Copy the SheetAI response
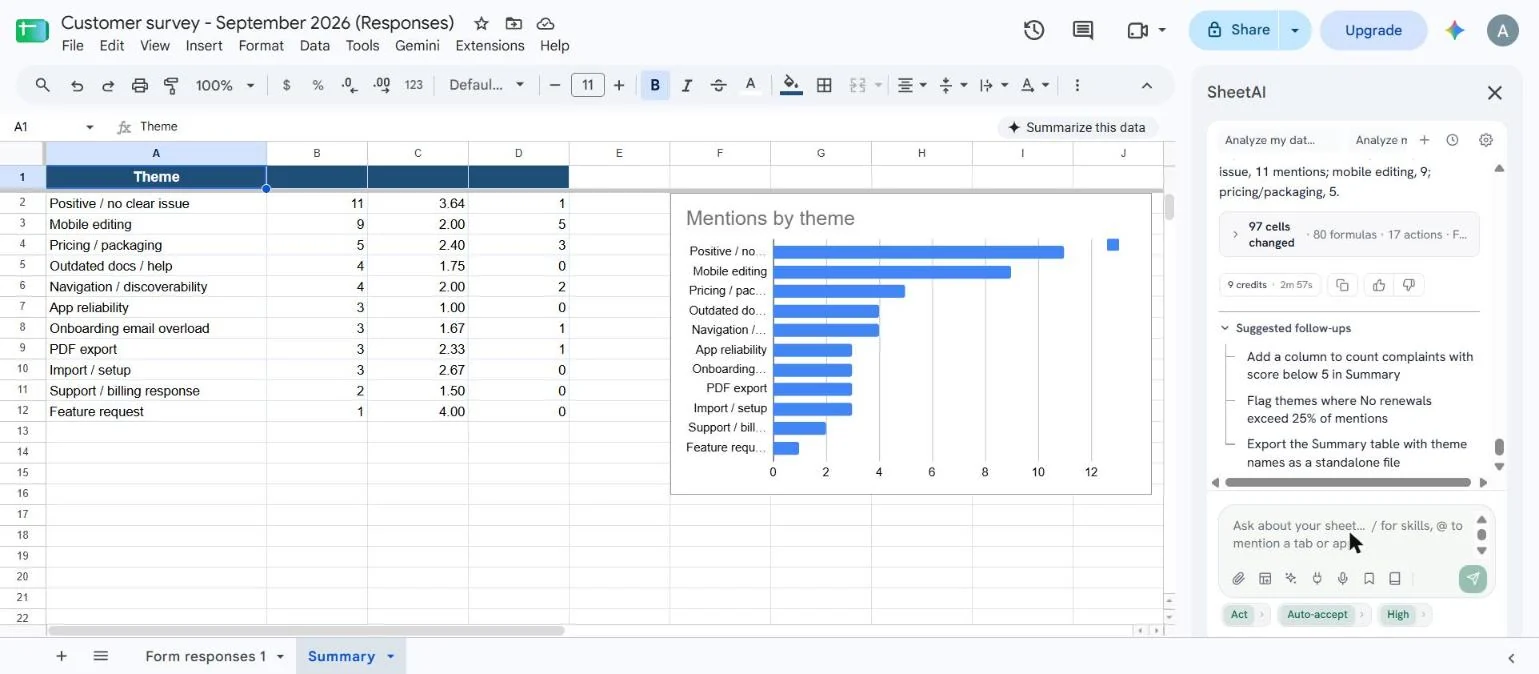1539x674 pixels. pos(1343,285)
